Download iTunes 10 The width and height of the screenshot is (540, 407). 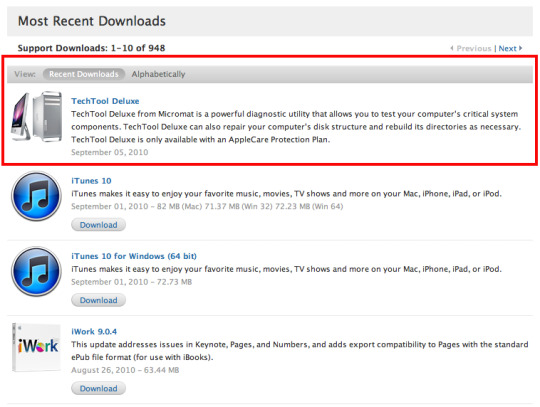[98, 225]
